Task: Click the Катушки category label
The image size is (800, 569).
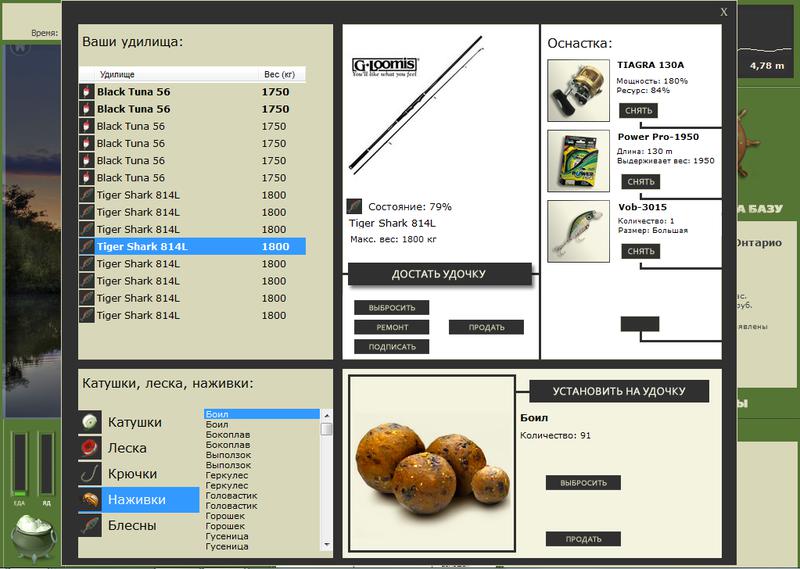Action: 135,422
